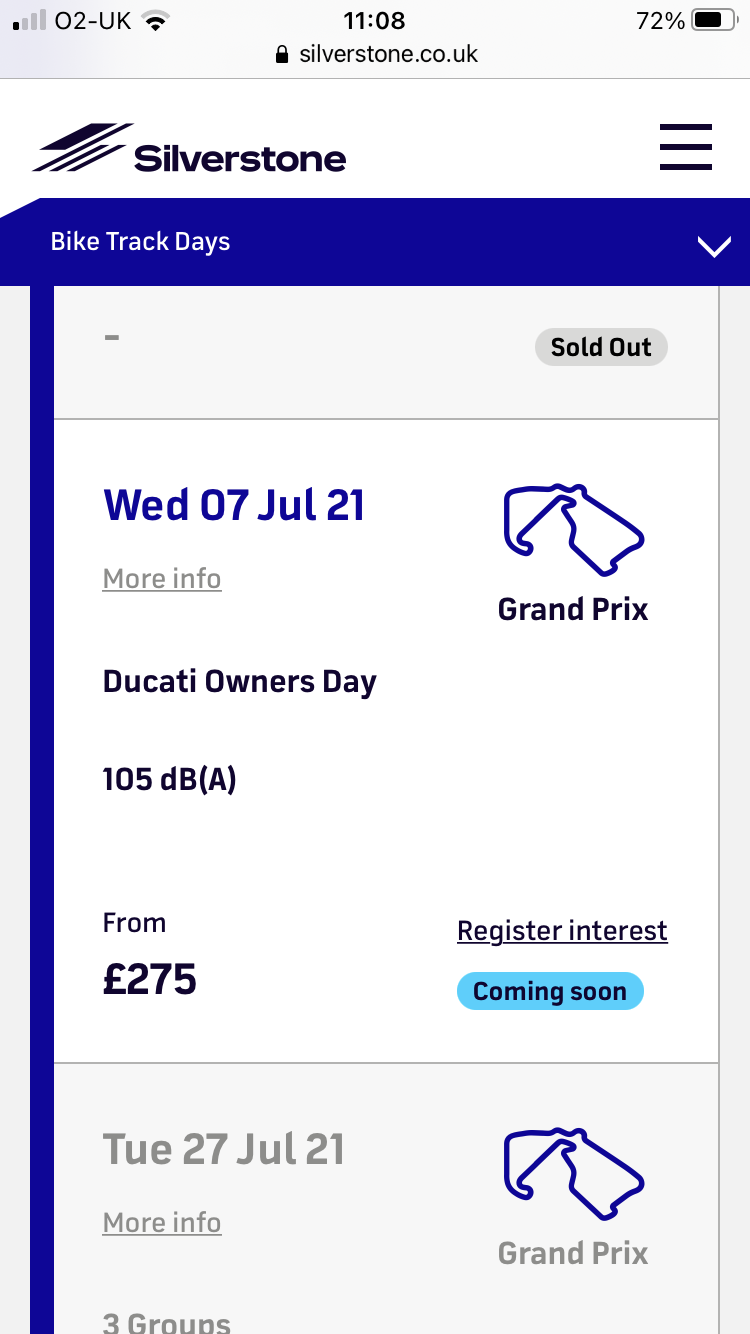Click the Coming soon badge

[550, 992]
